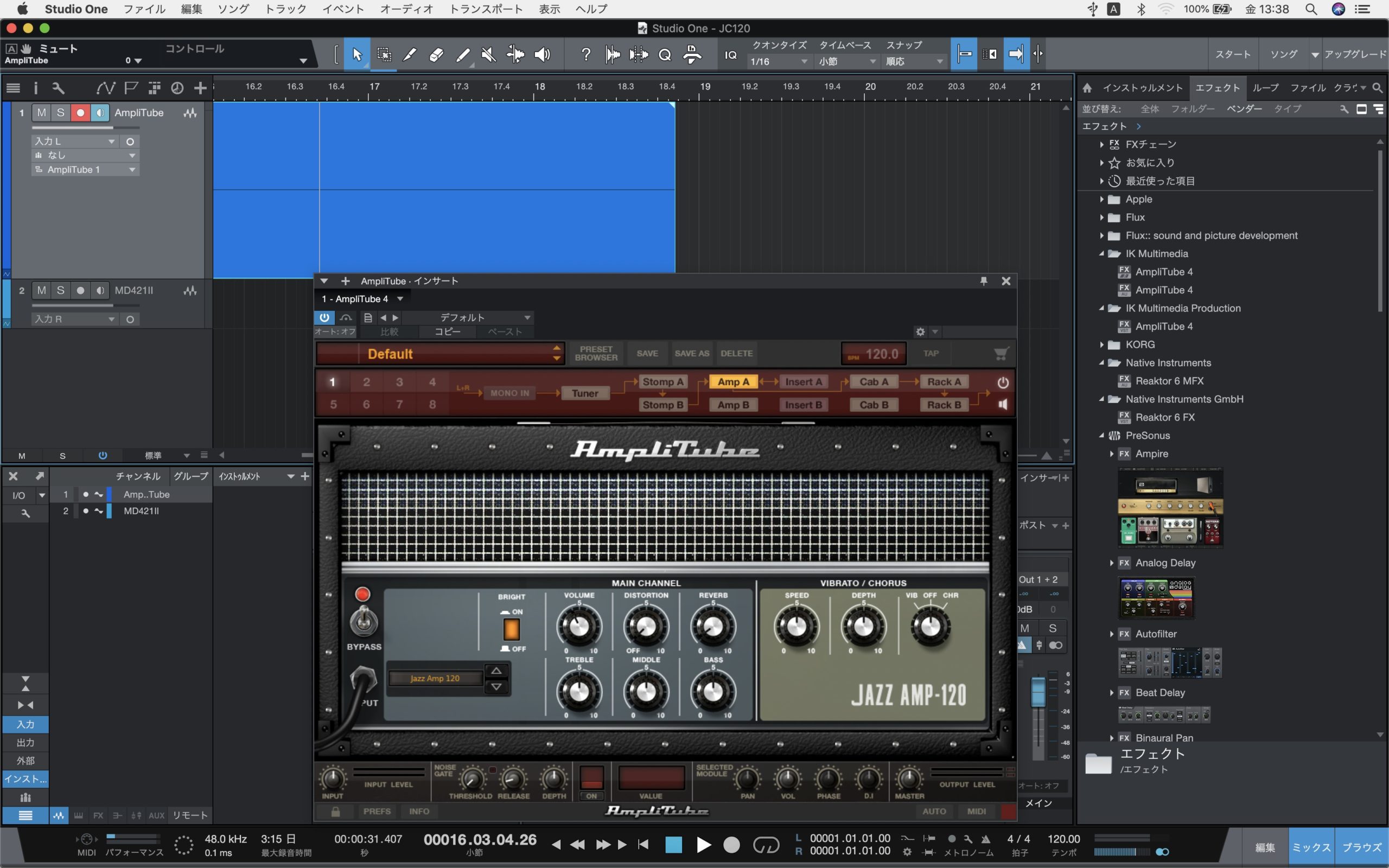Open AmpliTube PREFS
The image size is (1389, 868).
pyautogui.click(x=377, y=811)
